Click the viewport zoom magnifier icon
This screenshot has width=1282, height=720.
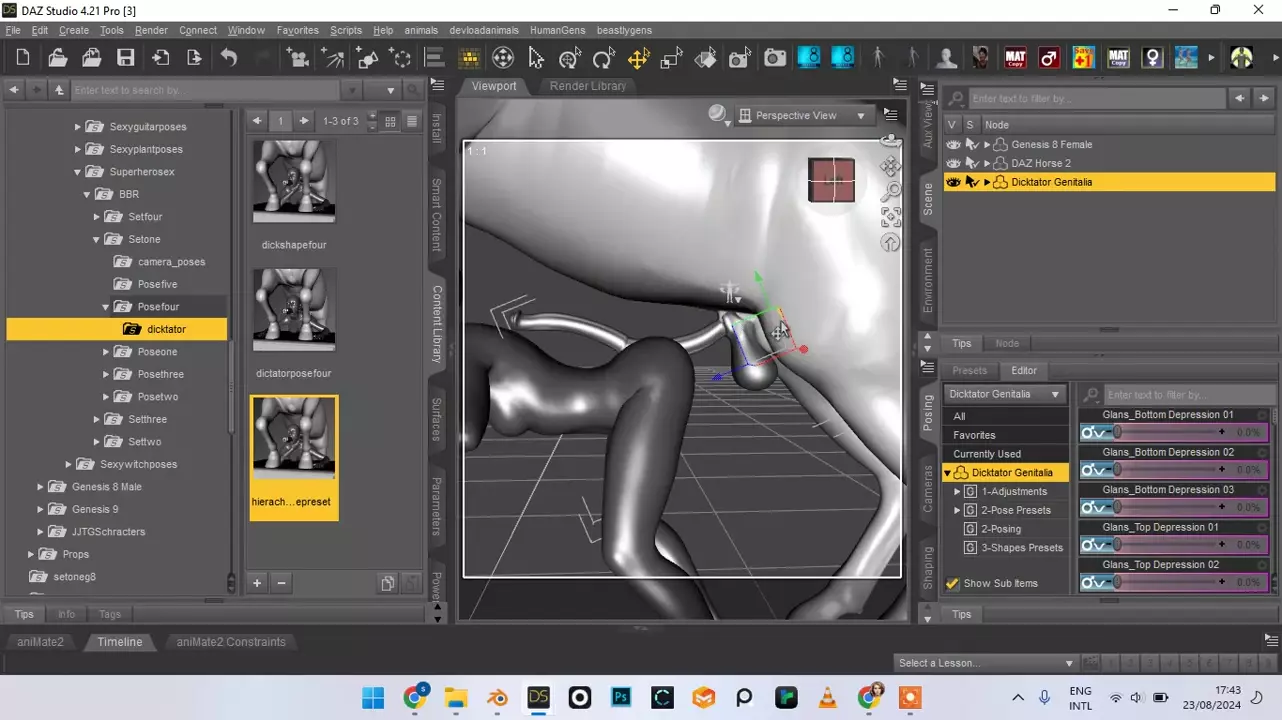(x=890, y=191)
